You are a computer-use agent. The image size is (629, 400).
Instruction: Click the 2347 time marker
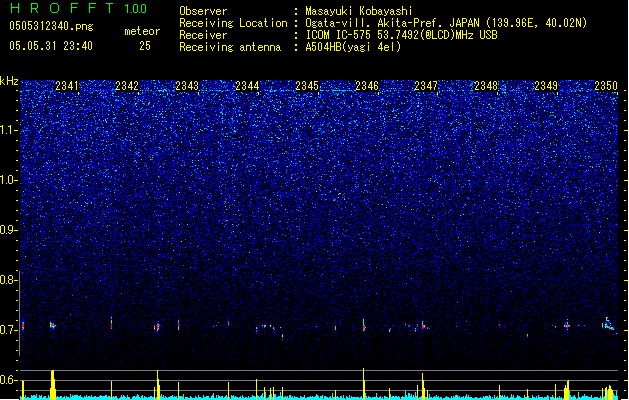pos(426,86)
